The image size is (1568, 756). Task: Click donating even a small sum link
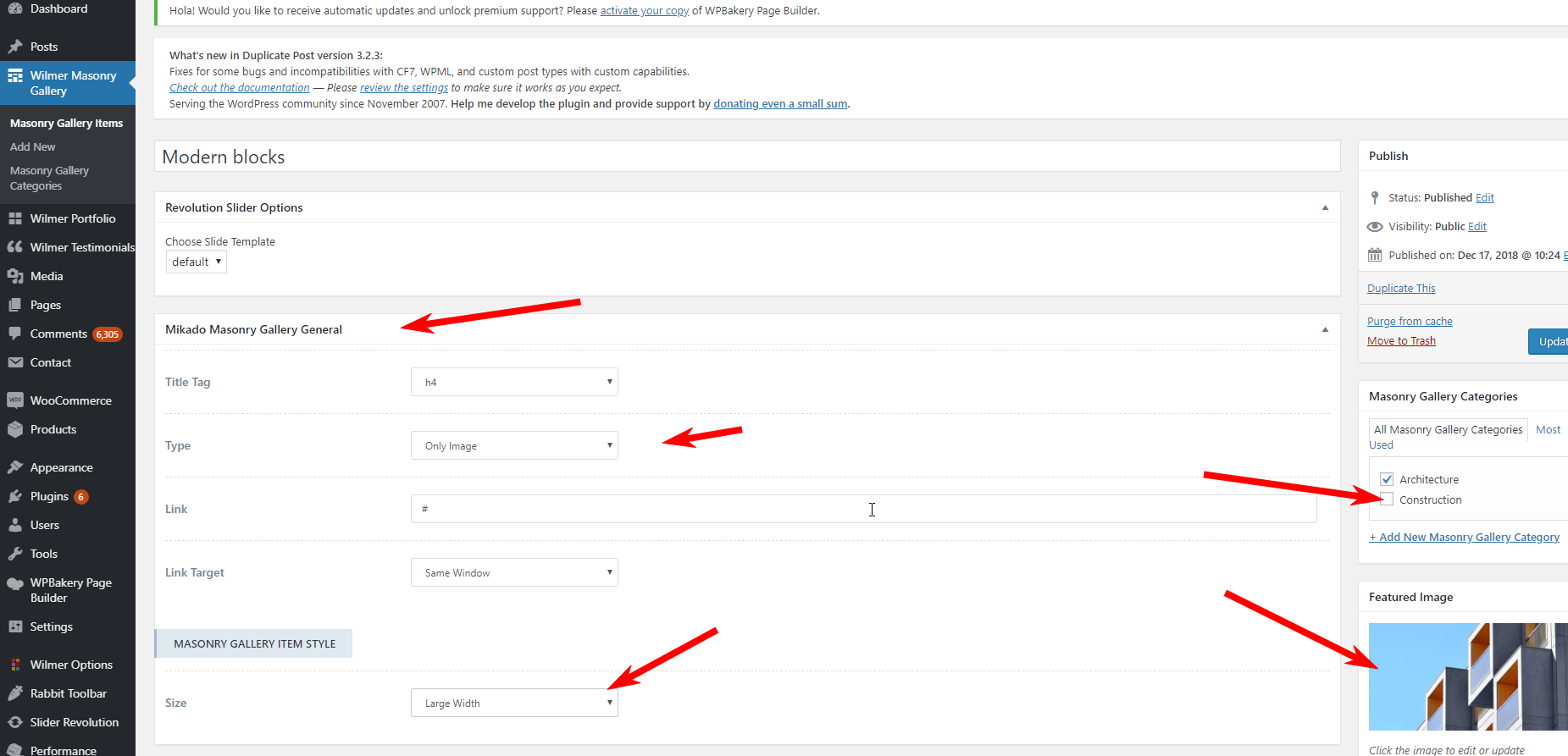click(x=780, y=103)
